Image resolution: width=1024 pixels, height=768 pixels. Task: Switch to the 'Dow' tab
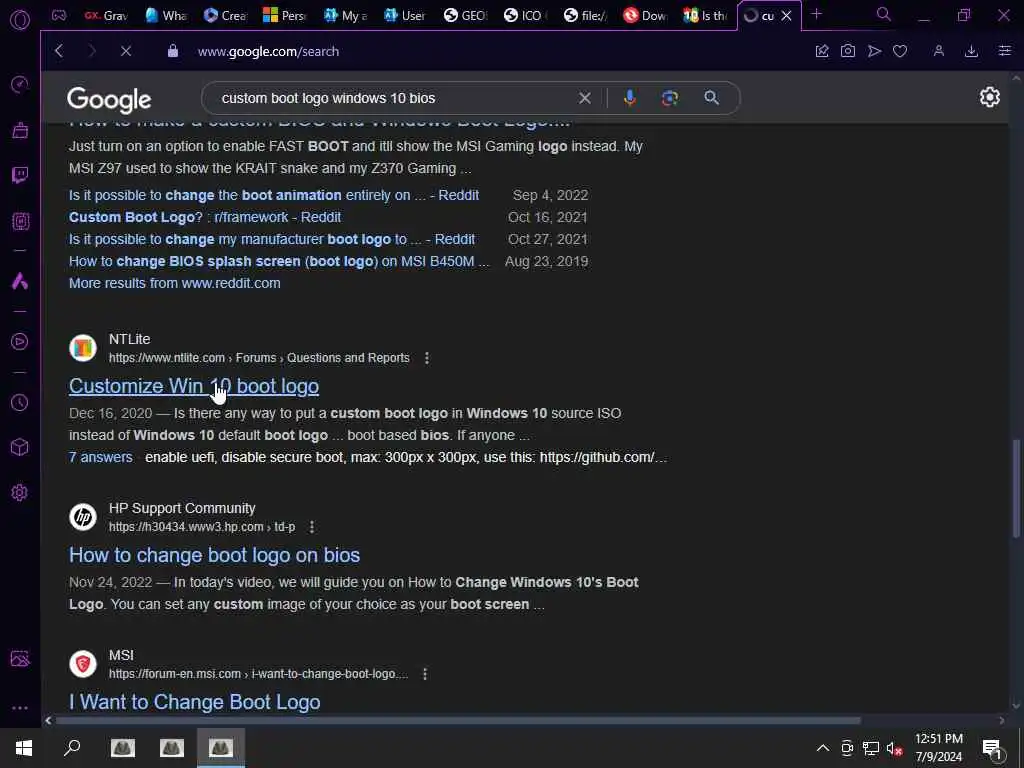pyautogui.click(x=645, y=15)
